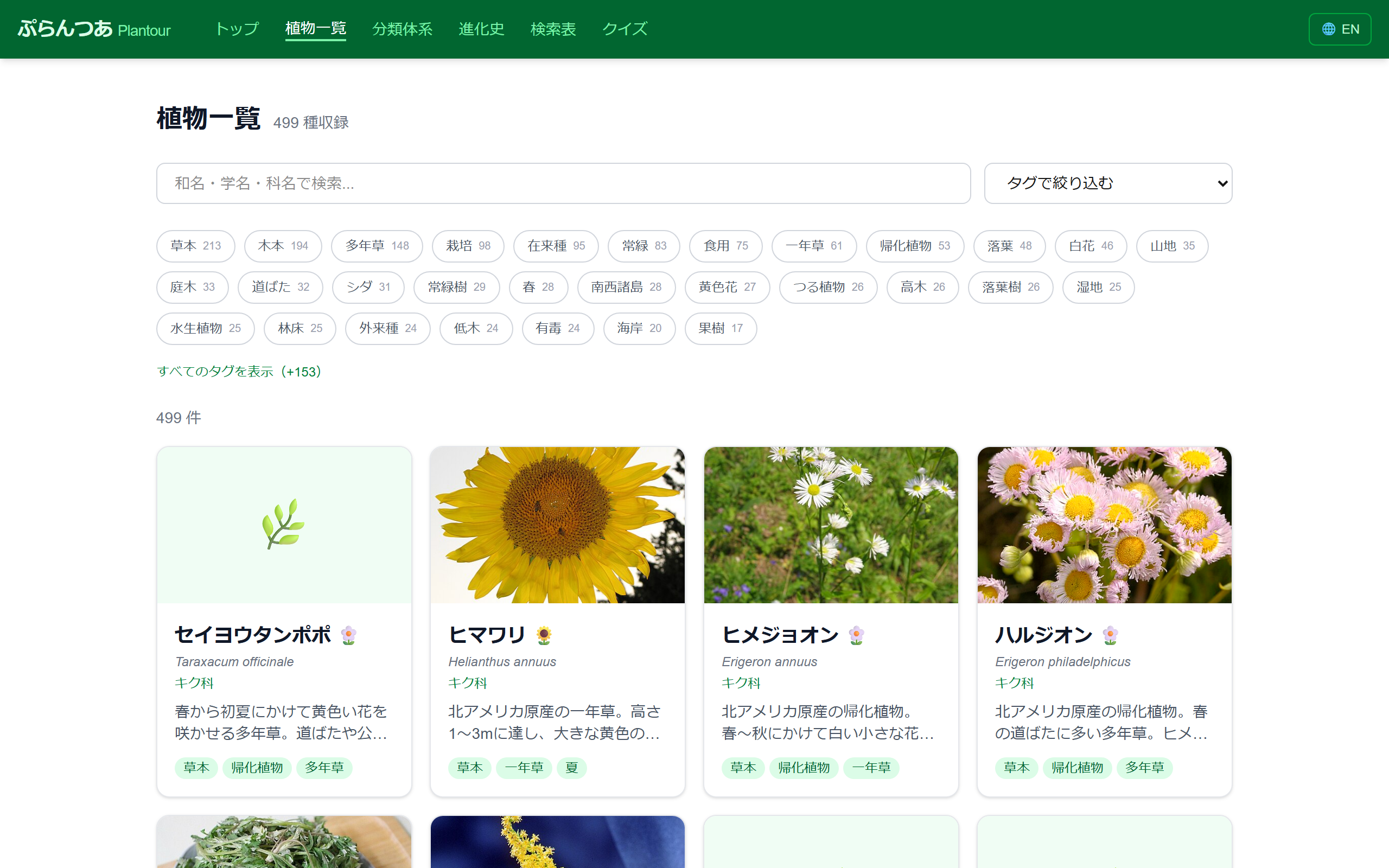Pick 落葉樹 26 tag chip
Image resolution: width=1389 pixels, height=868 pixels.
(1011, 287)
